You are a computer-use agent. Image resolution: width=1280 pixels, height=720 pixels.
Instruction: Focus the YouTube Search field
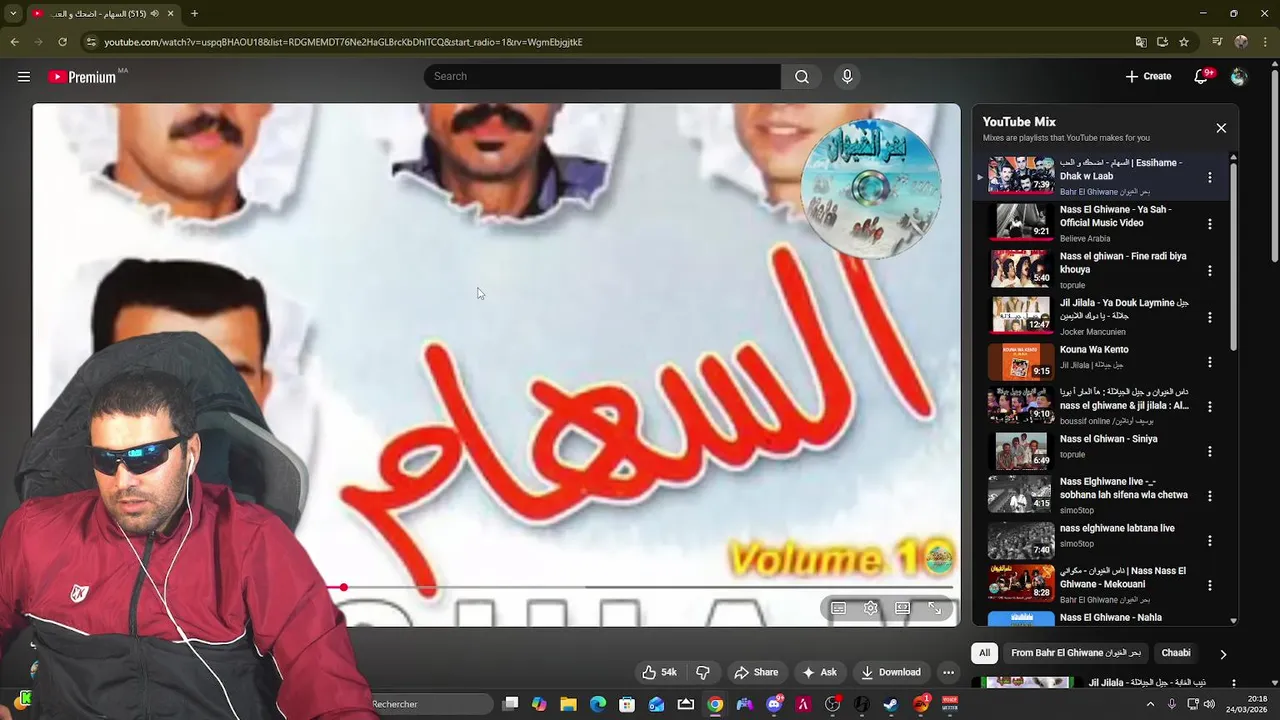pos(602,76)
